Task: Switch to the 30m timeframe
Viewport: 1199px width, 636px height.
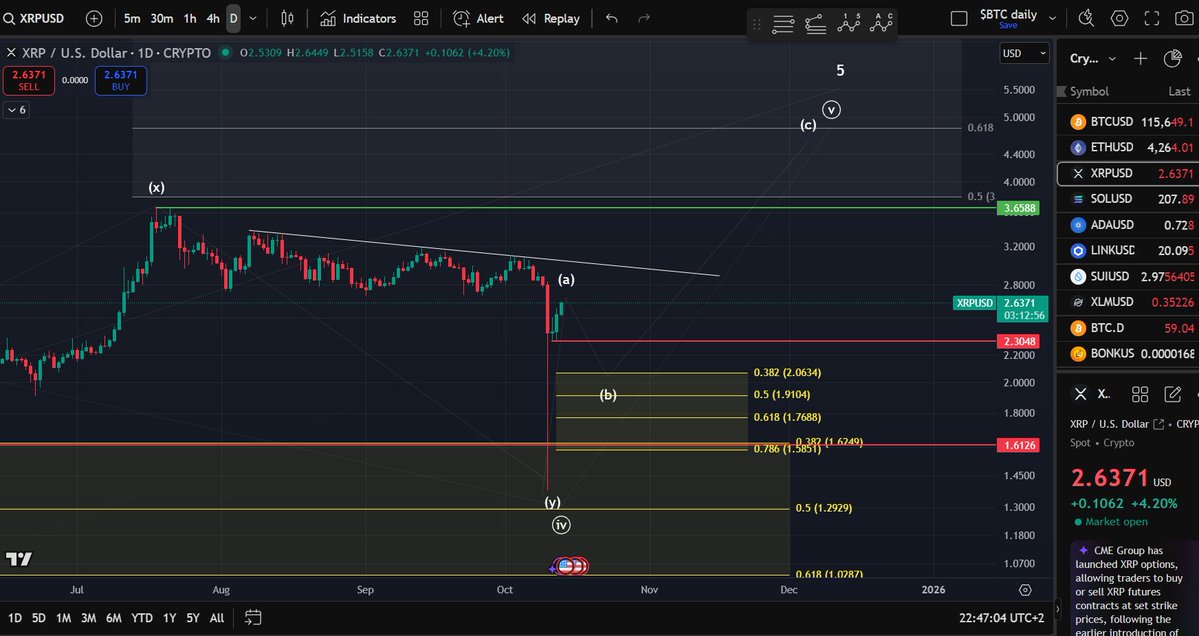Action: point(161,18)
